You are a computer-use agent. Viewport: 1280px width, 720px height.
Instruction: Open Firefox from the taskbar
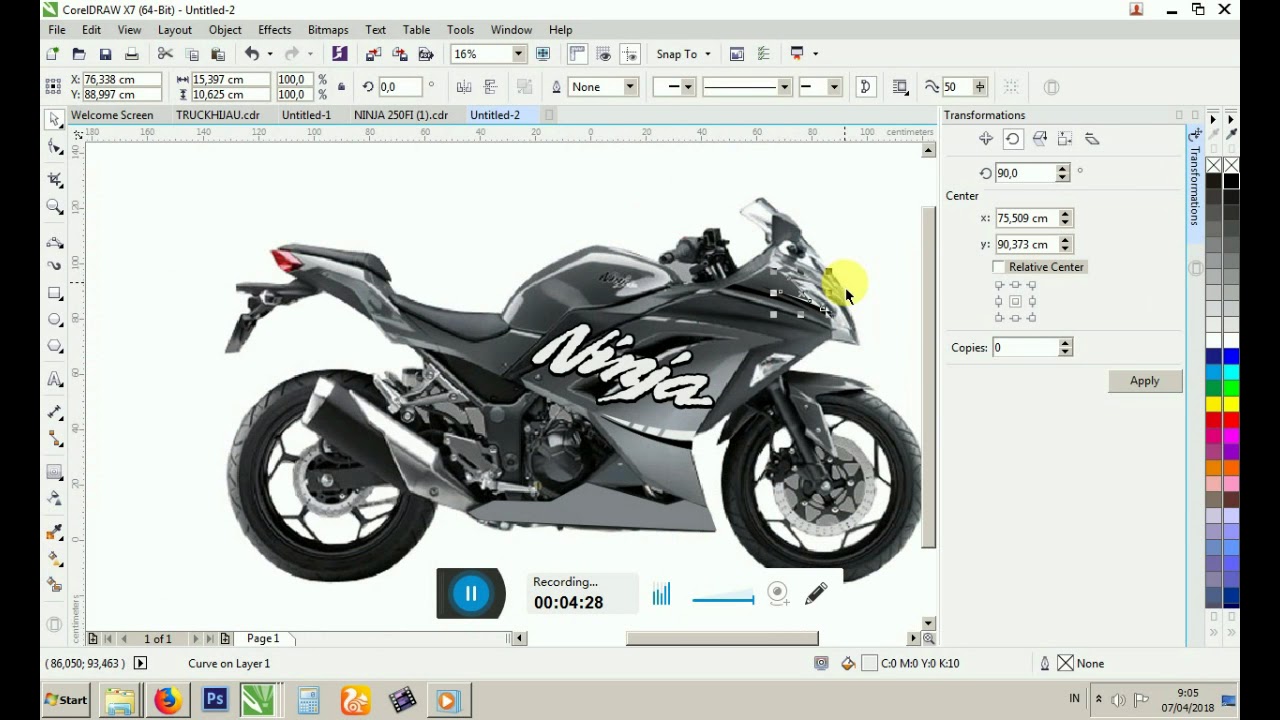click(167, 700)
